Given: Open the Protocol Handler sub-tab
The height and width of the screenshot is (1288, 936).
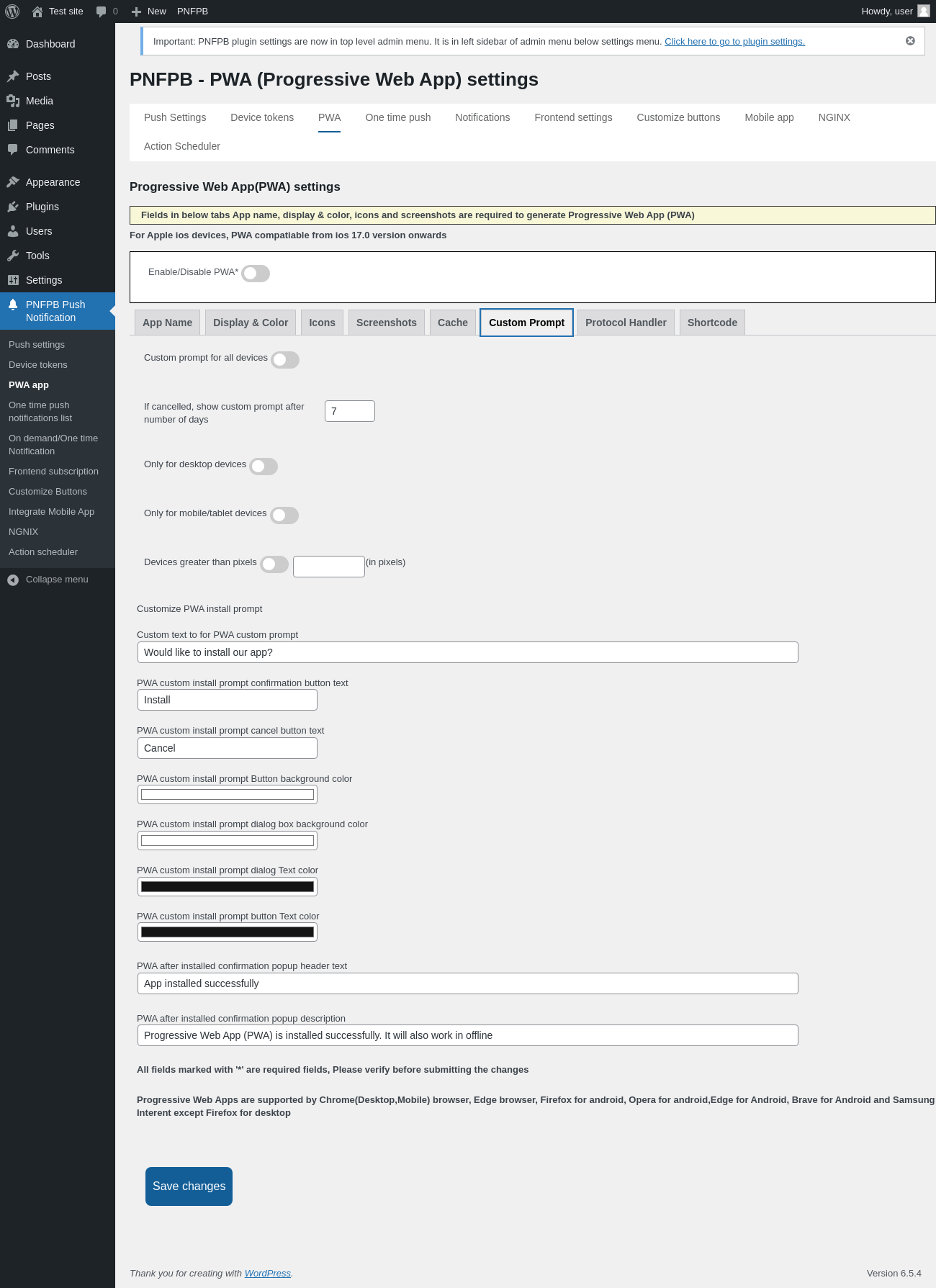Looking at the screenshot, I should pyautogui.click(x=626, y=323).
